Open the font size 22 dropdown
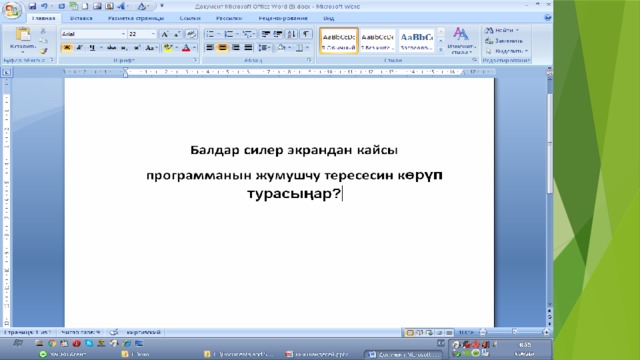This screenshot has width=640, height=360. point(142,34)
